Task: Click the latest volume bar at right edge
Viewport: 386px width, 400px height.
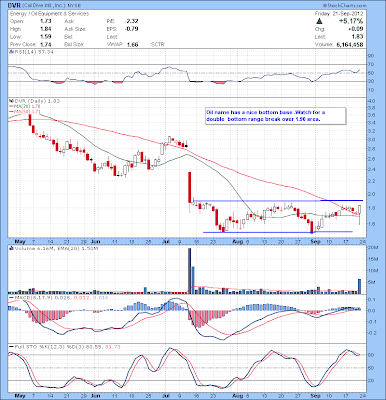Action: point(360,286)
